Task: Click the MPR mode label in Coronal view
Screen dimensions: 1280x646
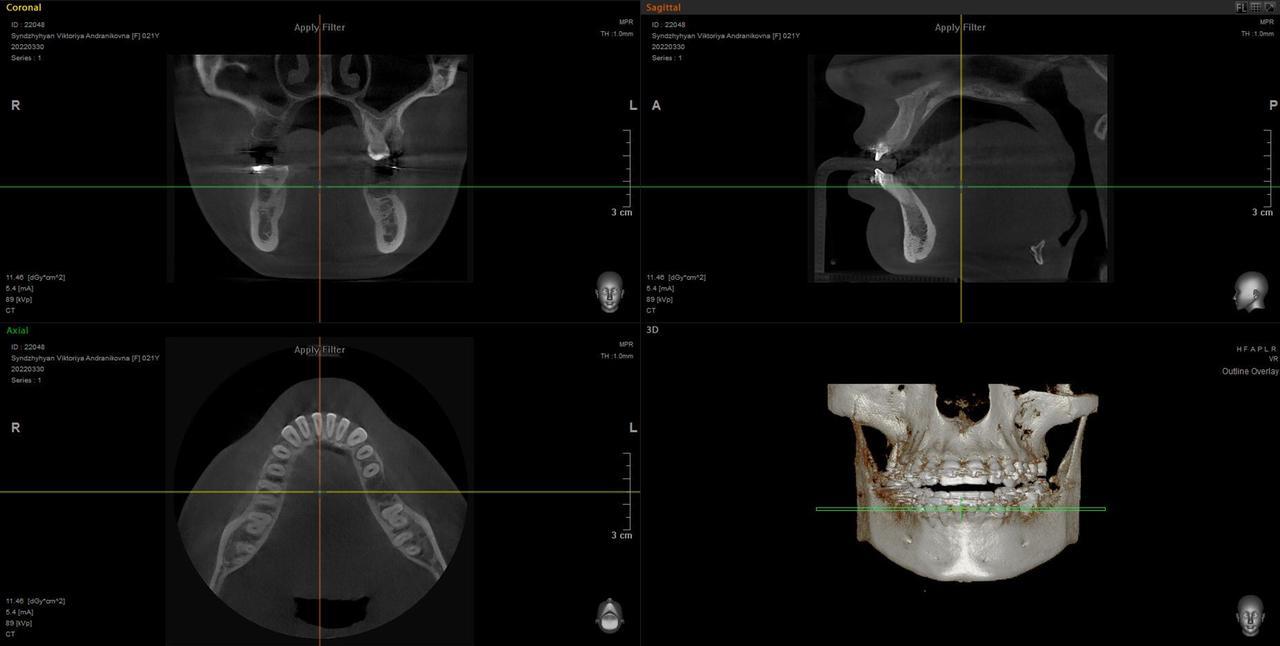Action: click(625, 22)
